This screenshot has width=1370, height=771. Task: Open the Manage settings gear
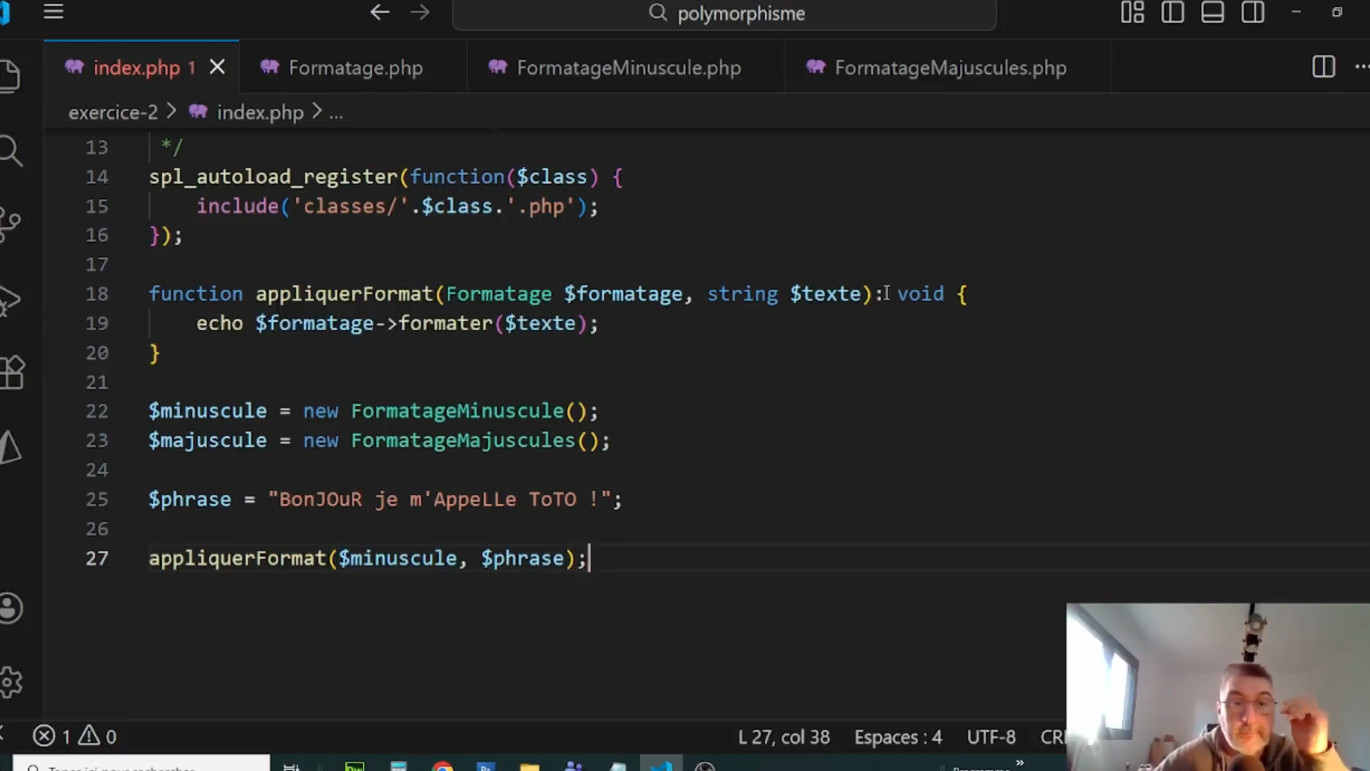11,682
